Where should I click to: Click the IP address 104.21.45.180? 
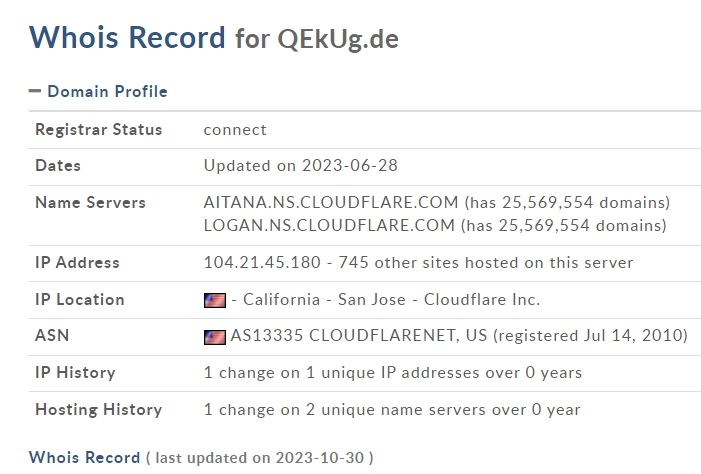pyautogui.click(x=262, y=262)
